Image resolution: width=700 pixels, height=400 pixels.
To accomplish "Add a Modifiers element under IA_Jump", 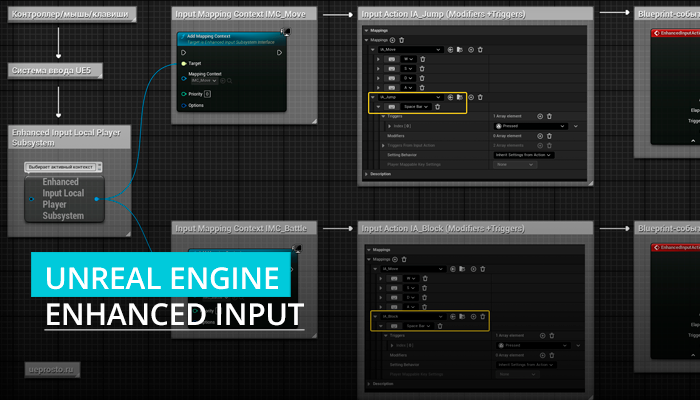I will pyautogui.click(x=540, y=136).
